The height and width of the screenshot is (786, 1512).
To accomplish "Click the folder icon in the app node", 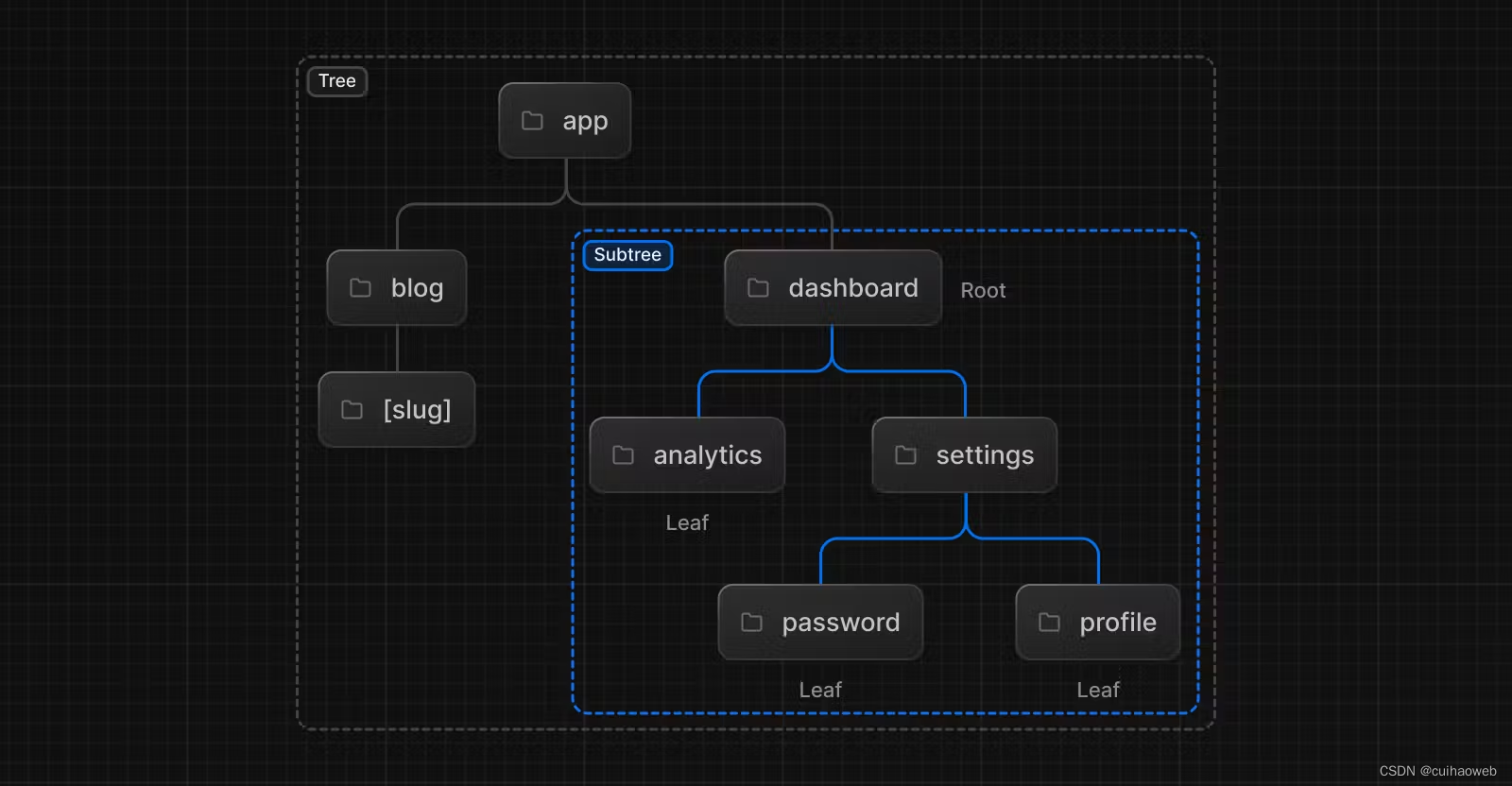I will pos(532,121).
